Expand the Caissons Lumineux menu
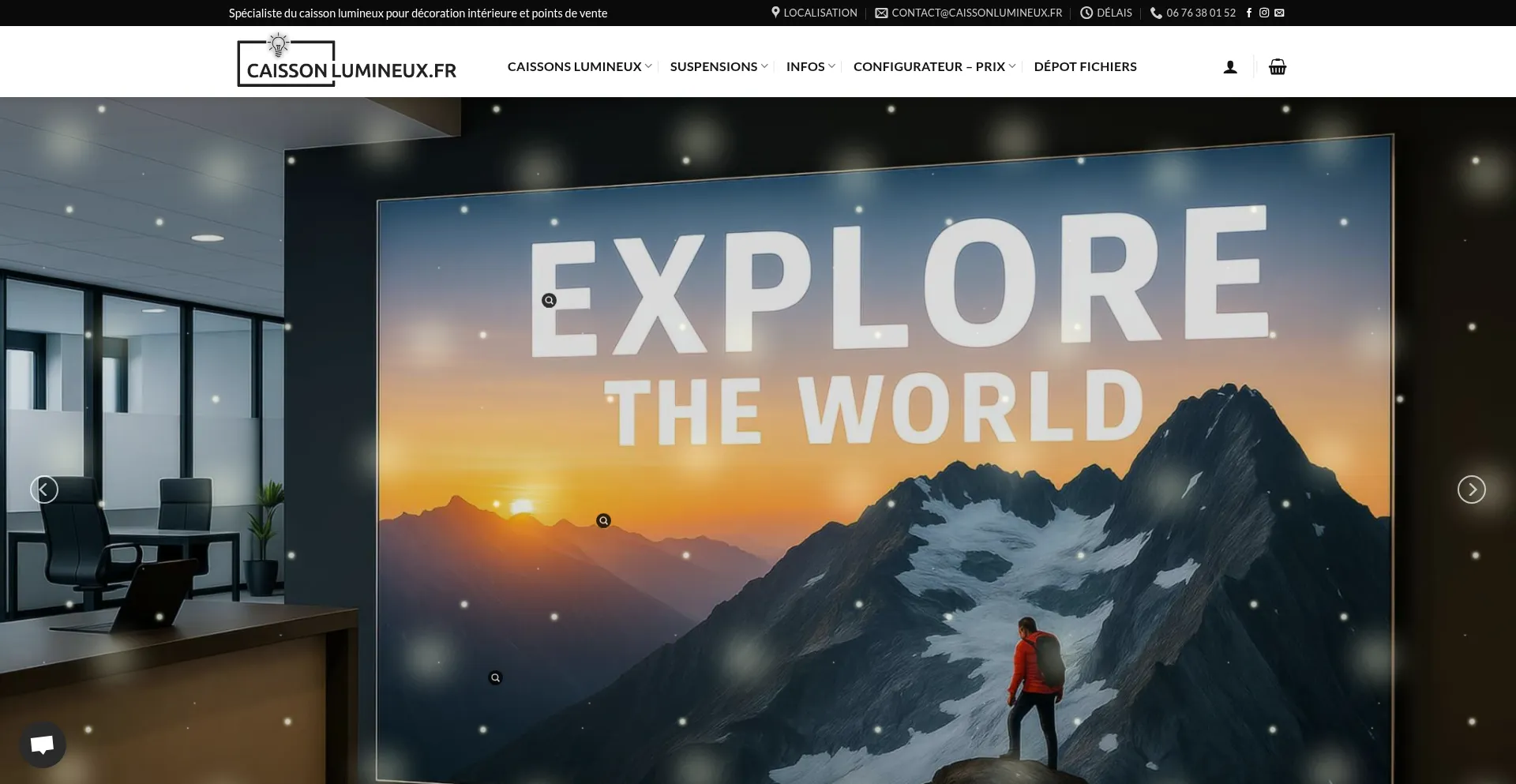 pyautogui.click(x=580, y=67)
